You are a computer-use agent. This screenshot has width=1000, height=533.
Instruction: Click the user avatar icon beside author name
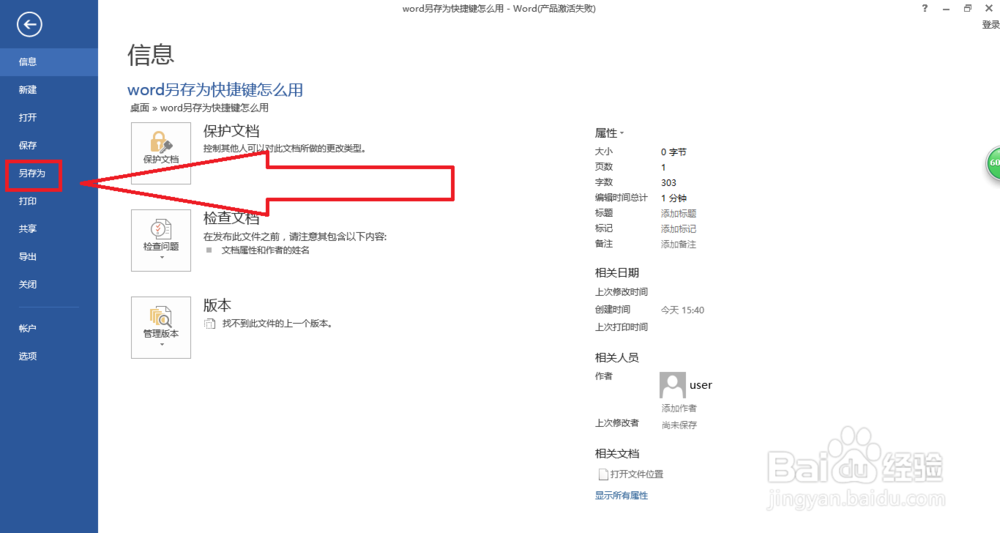[x=672, y=385]
